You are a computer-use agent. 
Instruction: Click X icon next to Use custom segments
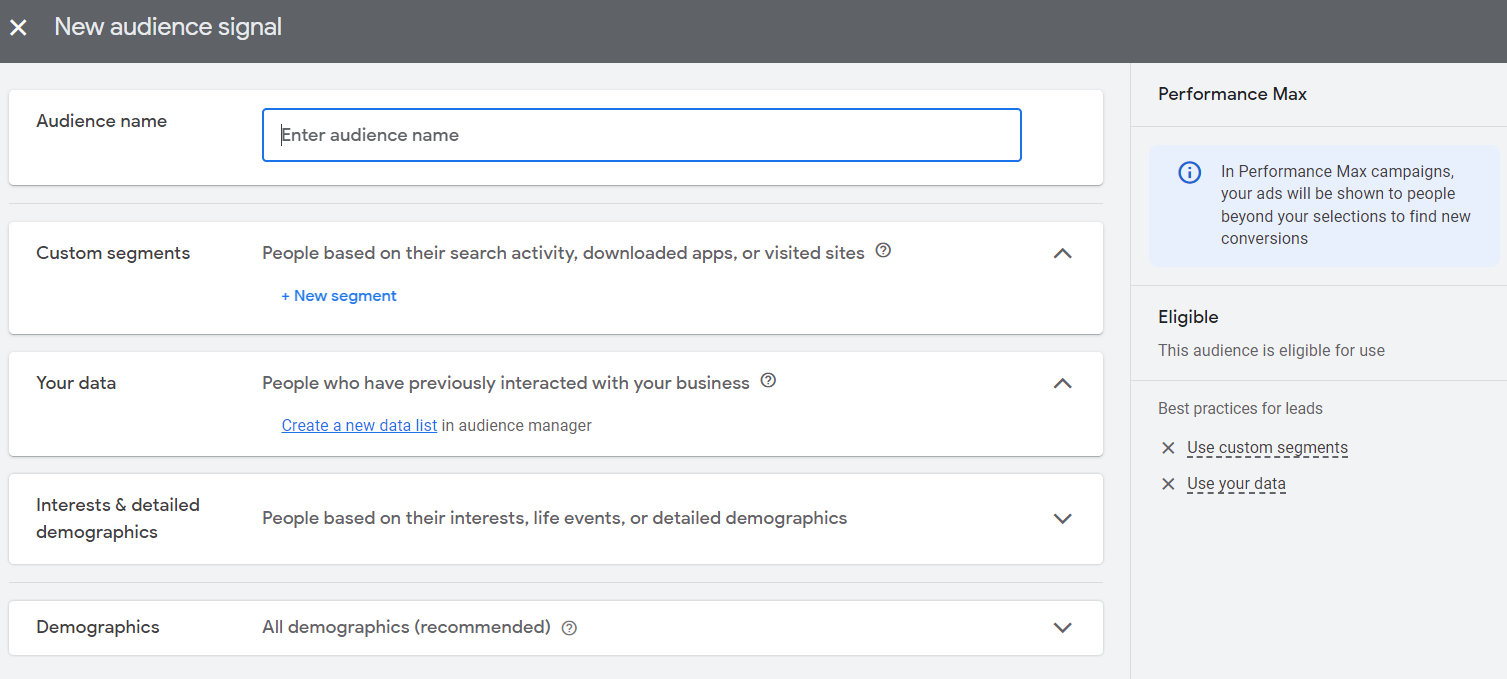[x=1167, y=448]
